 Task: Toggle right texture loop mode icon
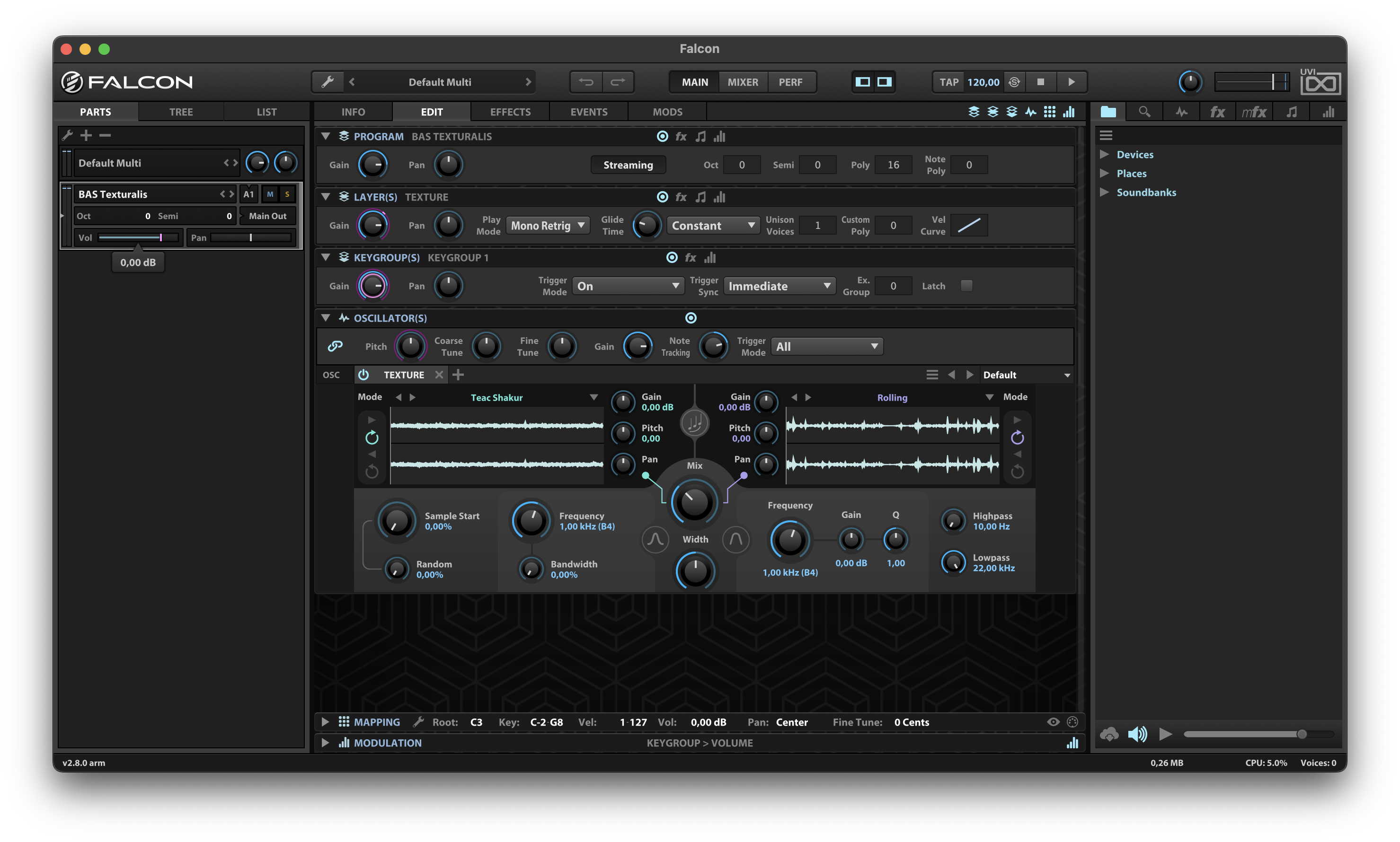coord(1017,438)
